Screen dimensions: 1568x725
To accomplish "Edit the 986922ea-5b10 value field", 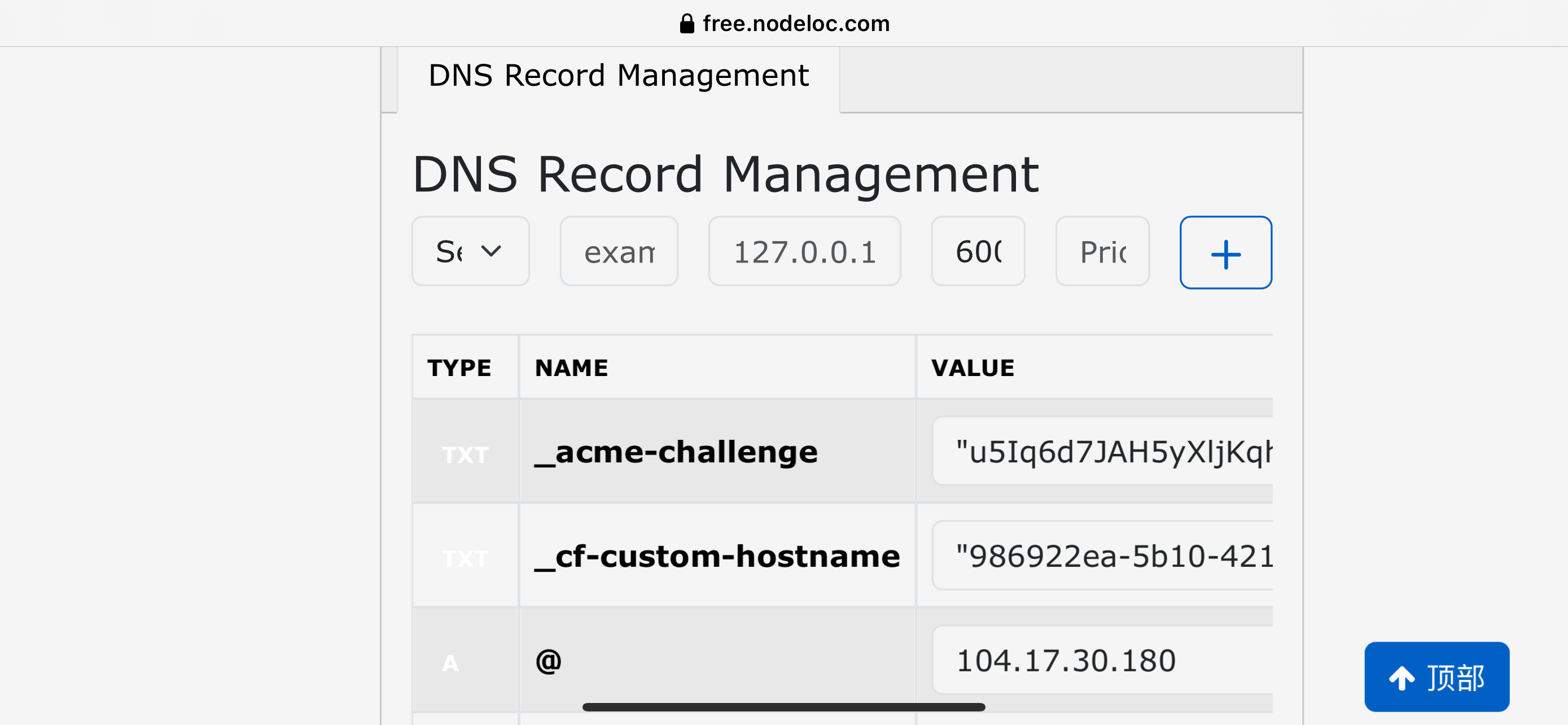I will tap(1102, 555).
